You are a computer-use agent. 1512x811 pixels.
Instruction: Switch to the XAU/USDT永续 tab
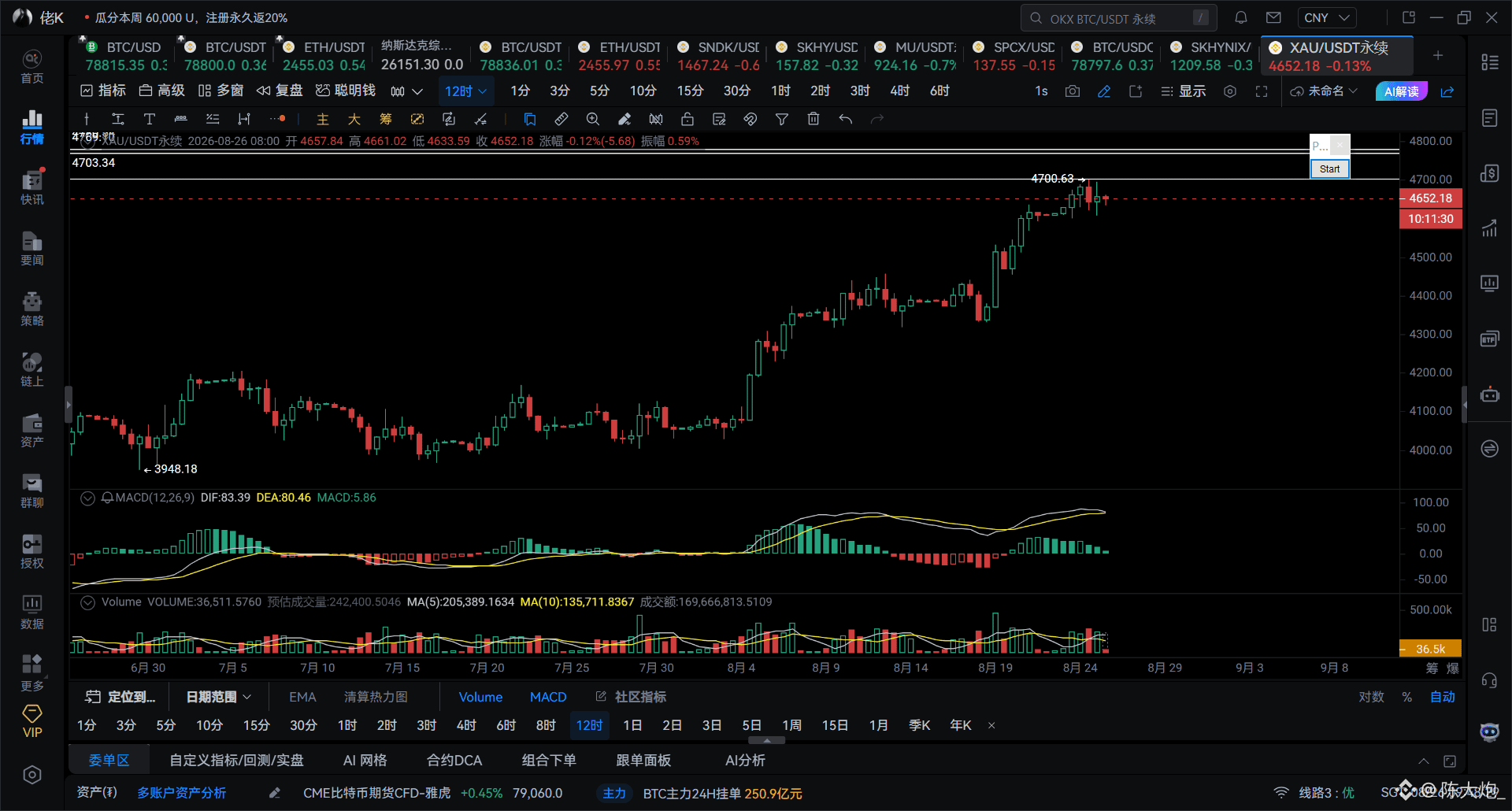pyautogui.click(x=1336, y=56)
